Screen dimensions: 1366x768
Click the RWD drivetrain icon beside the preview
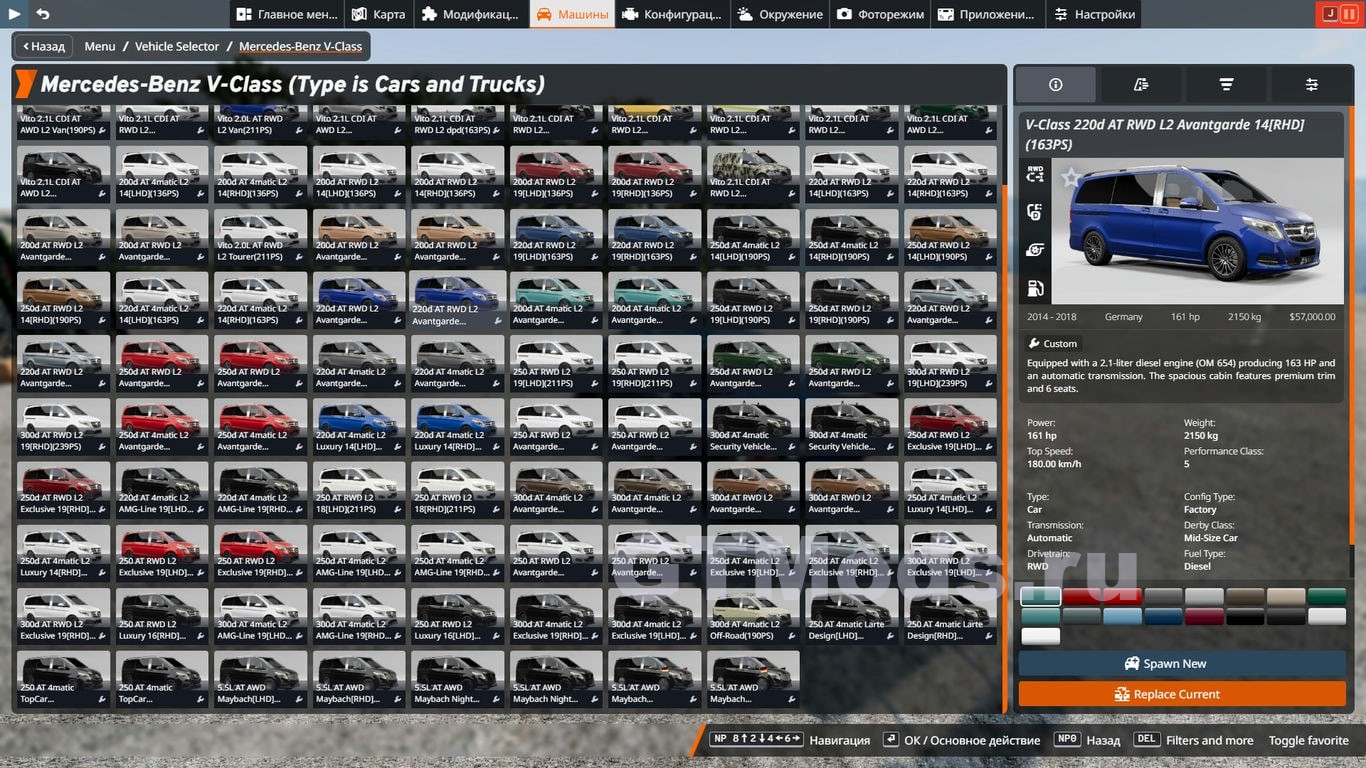(1035, 174)
